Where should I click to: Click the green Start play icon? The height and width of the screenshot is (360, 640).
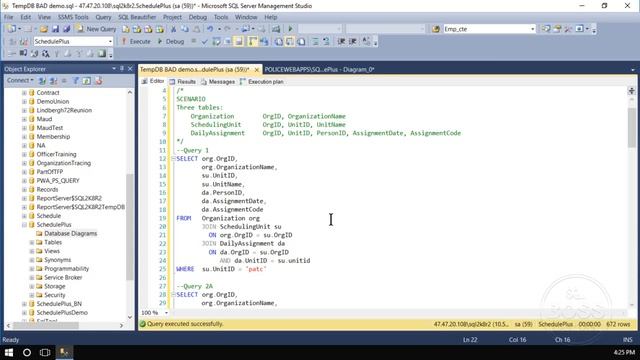pos(291,29)
